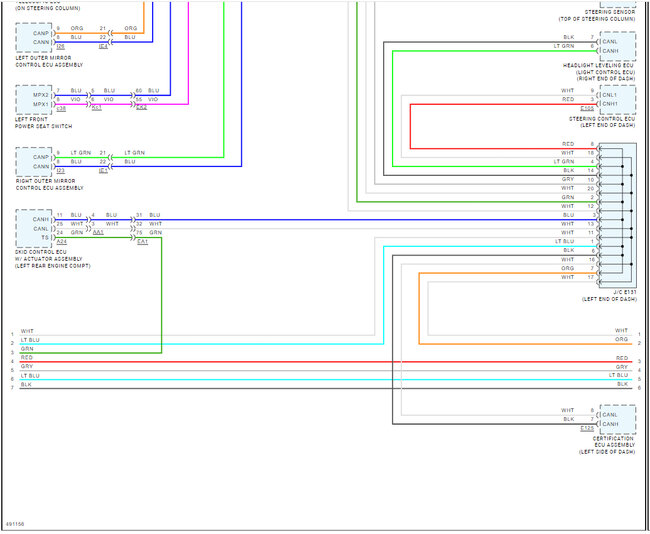
Task: Click the MPX1 terminal name
Action: click(x=41, y=104)
